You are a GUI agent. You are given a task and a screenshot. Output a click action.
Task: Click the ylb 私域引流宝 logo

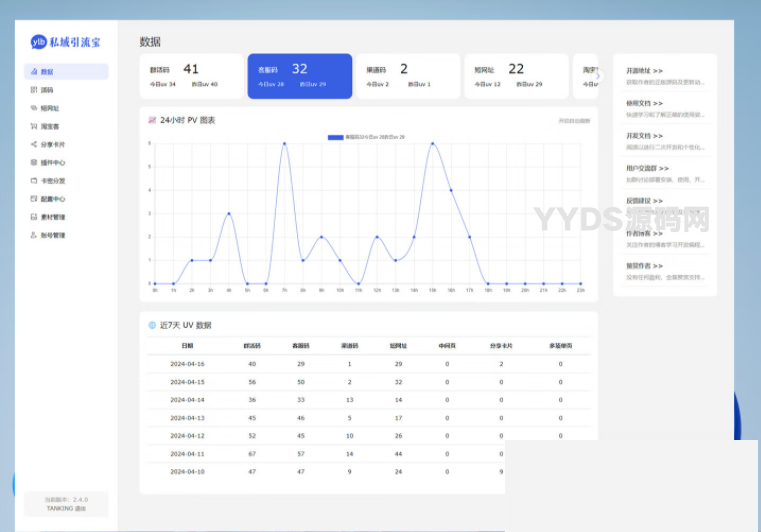pyautogui.click(x=67, y=42)
